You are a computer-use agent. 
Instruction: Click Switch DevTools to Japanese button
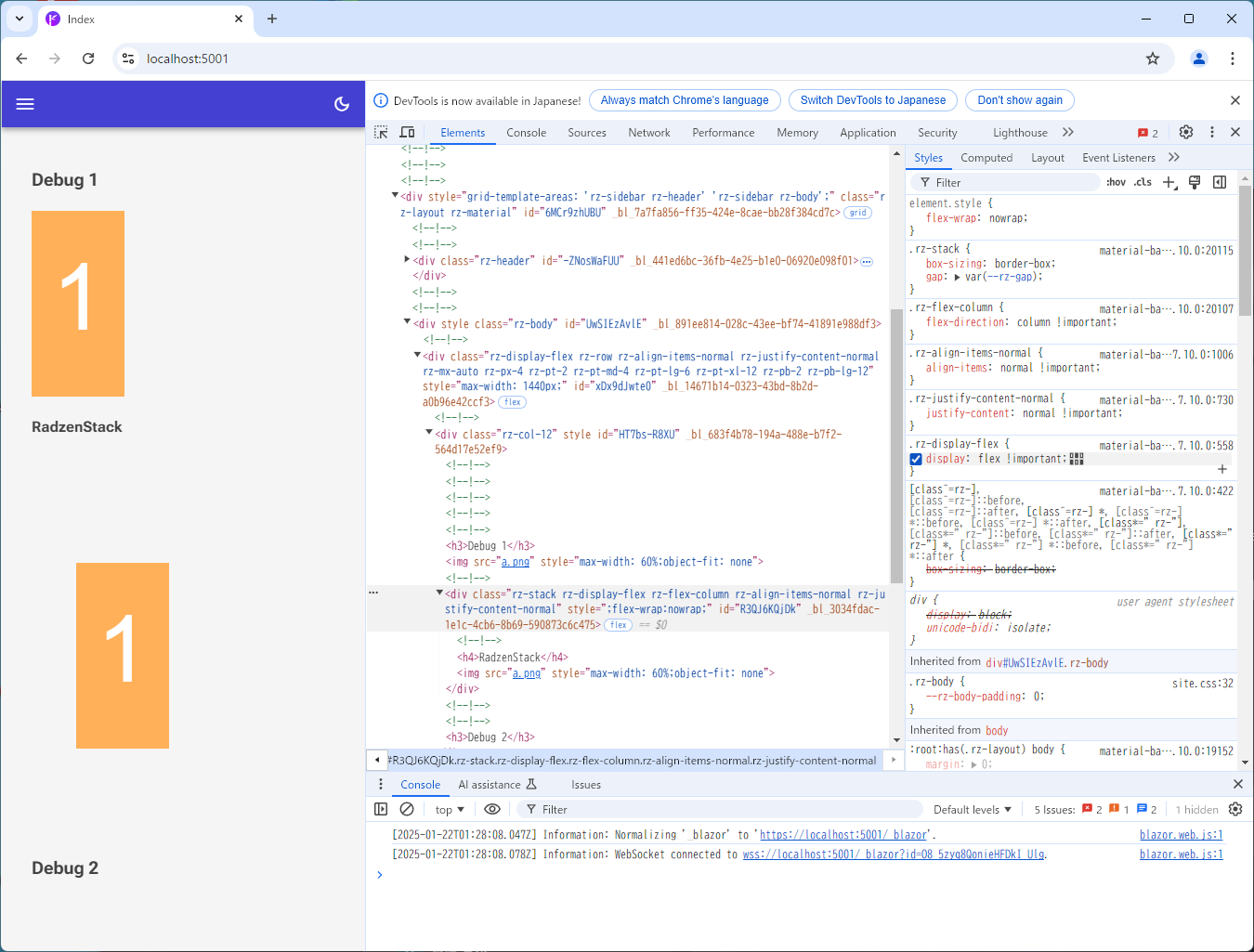point(872,100)
